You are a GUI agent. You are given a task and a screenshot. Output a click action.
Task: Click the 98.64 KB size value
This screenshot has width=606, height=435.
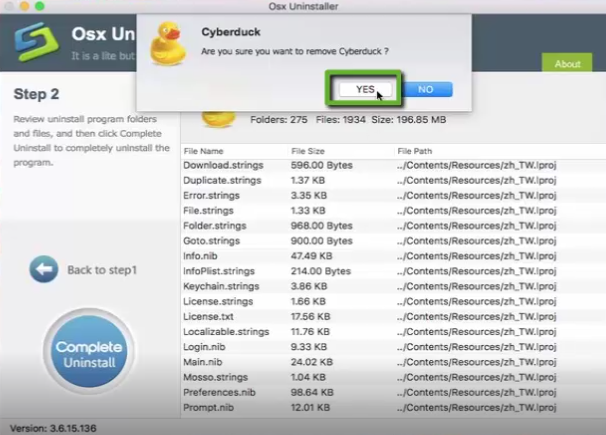pos(312,392)
